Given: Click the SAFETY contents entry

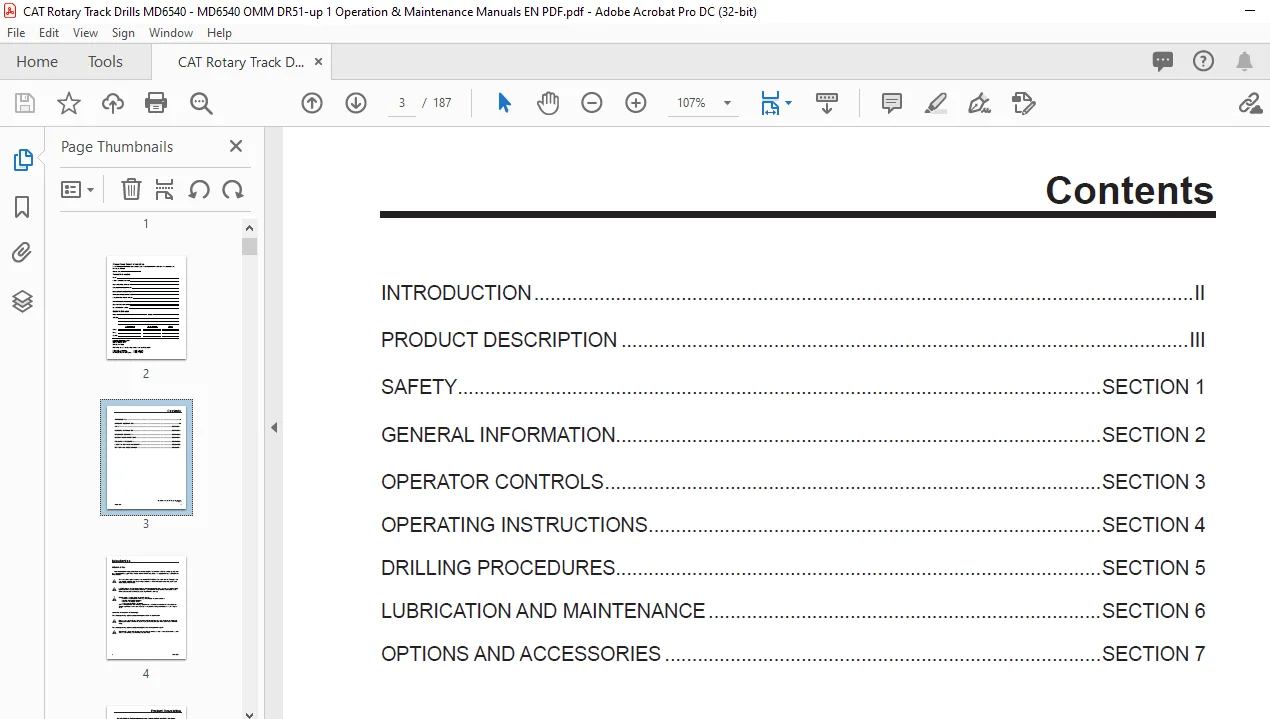Looking at the screenshot, I should click(x=793, y=387).
